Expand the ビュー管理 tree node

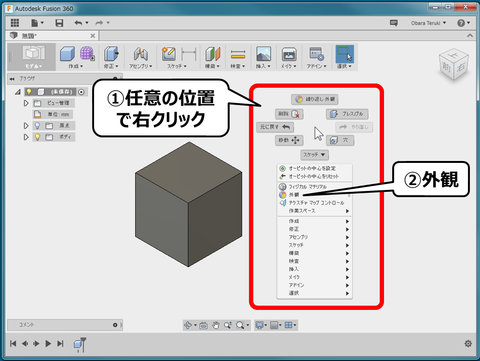[26, 103]
